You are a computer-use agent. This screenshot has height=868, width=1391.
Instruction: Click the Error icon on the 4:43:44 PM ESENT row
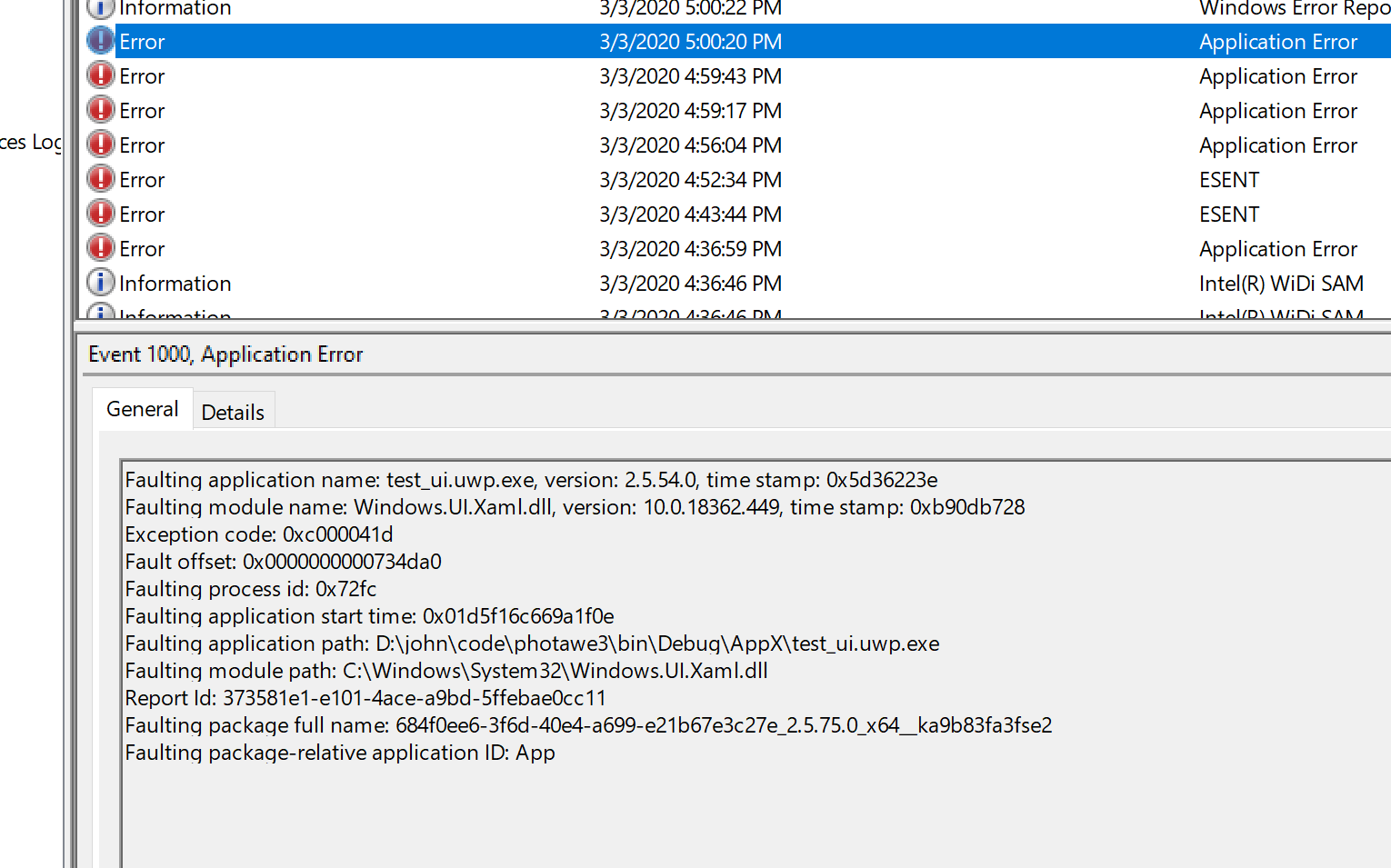(x=100, y=213)
